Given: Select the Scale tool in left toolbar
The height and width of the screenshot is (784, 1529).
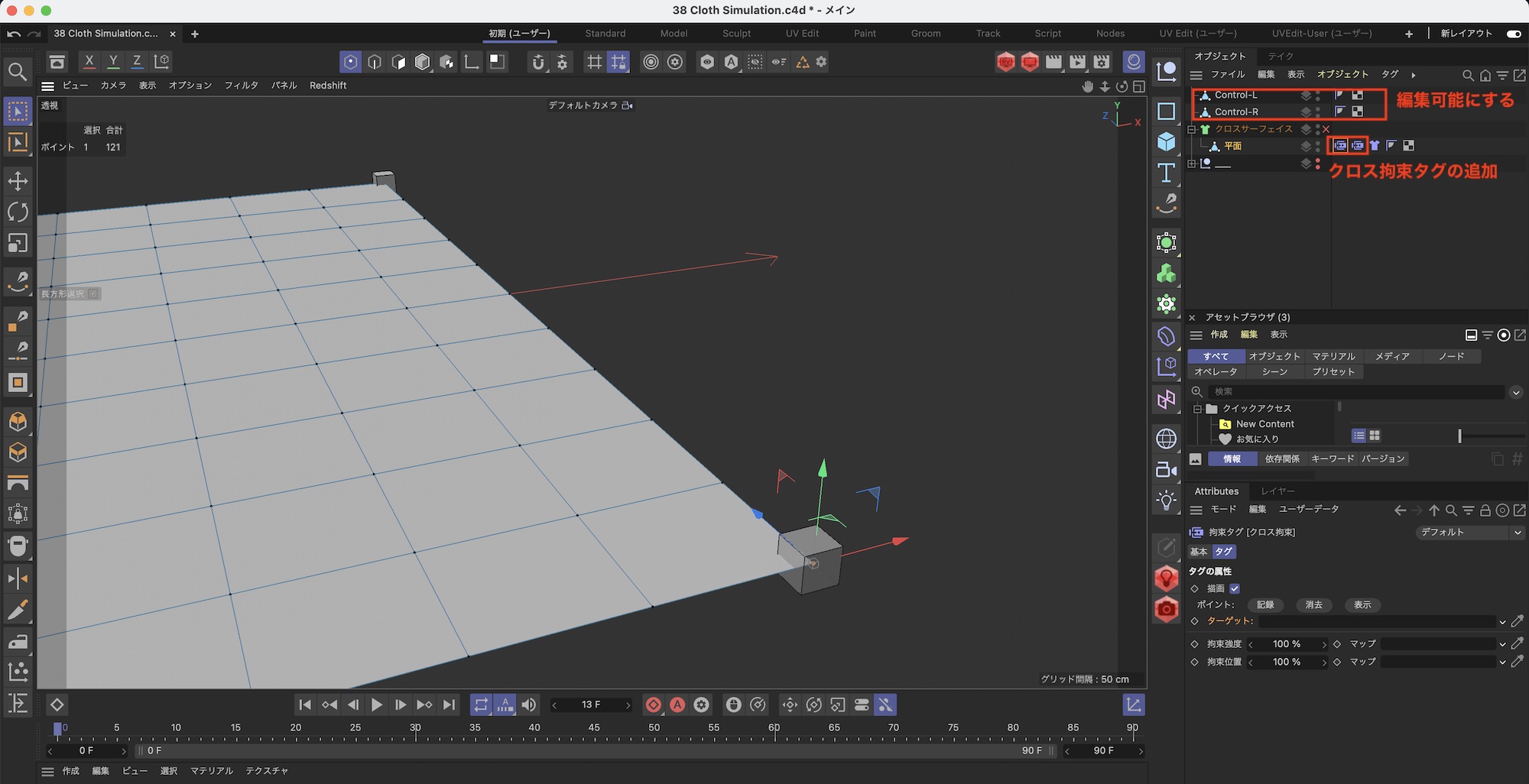Looking at the screenshot, I should coord(18,243).
